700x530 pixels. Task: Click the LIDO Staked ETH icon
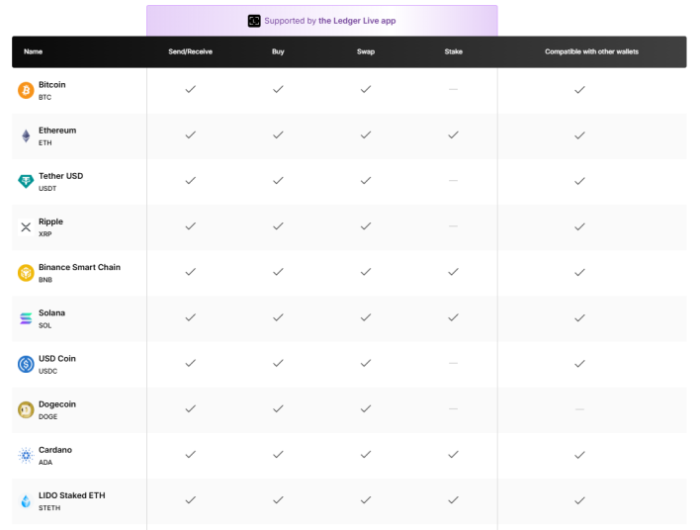pyautogui.click(x=26, y=501)
